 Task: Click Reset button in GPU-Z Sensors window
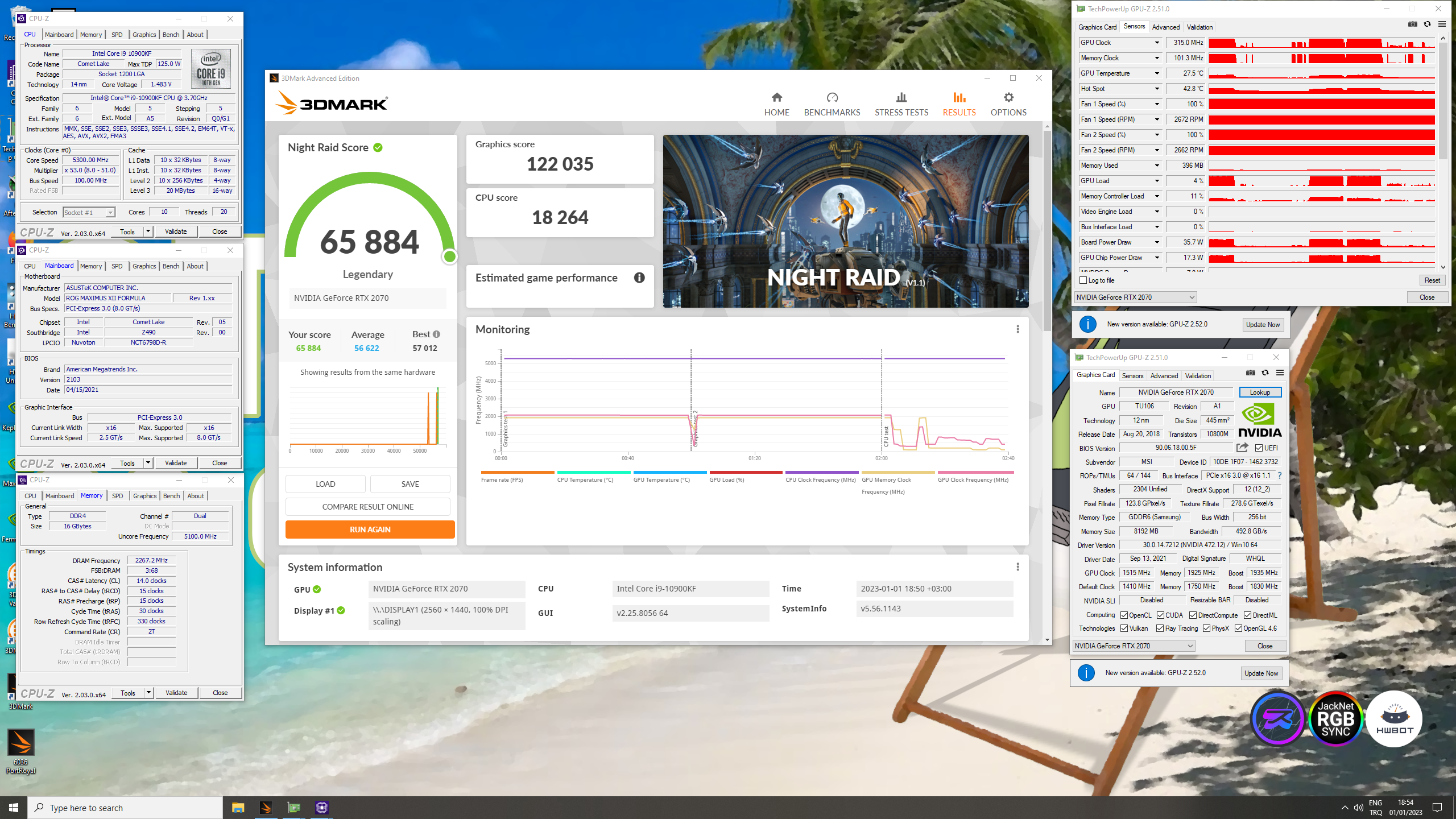coord(1432,280)
